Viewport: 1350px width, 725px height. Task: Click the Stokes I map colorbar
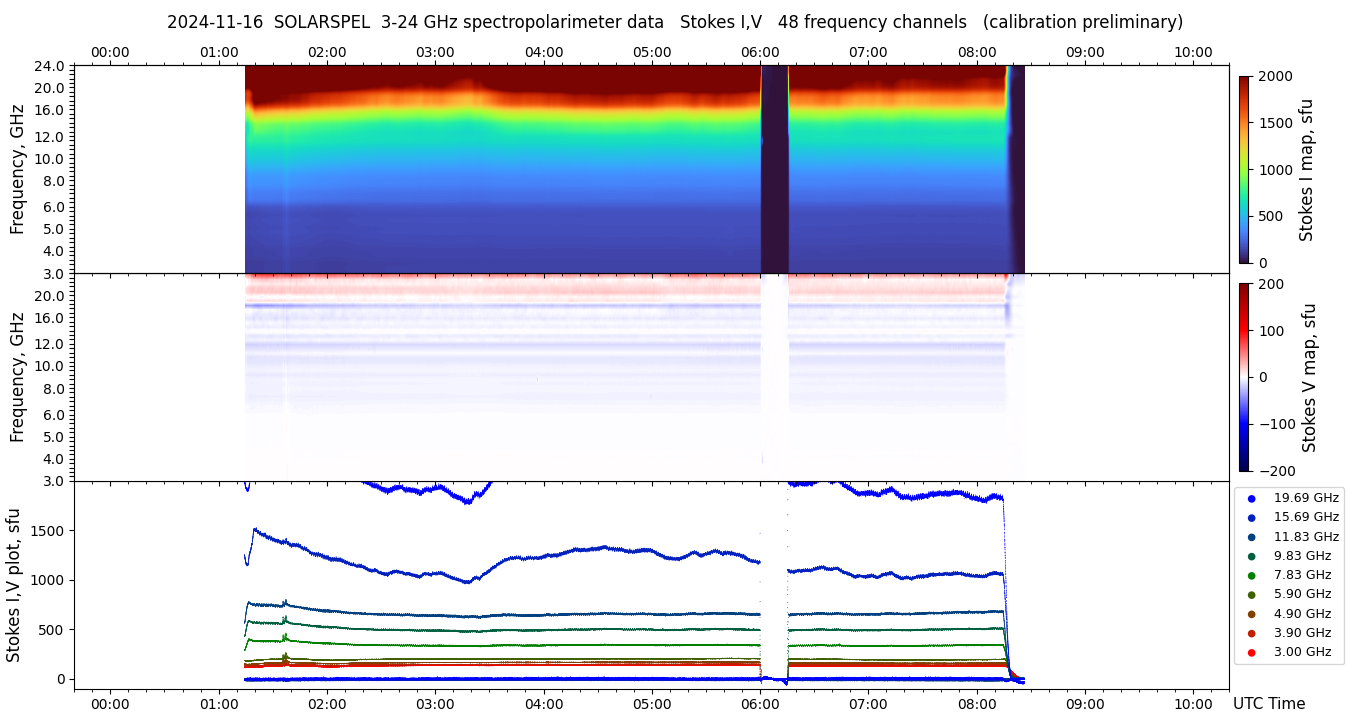pos(1244,169)
